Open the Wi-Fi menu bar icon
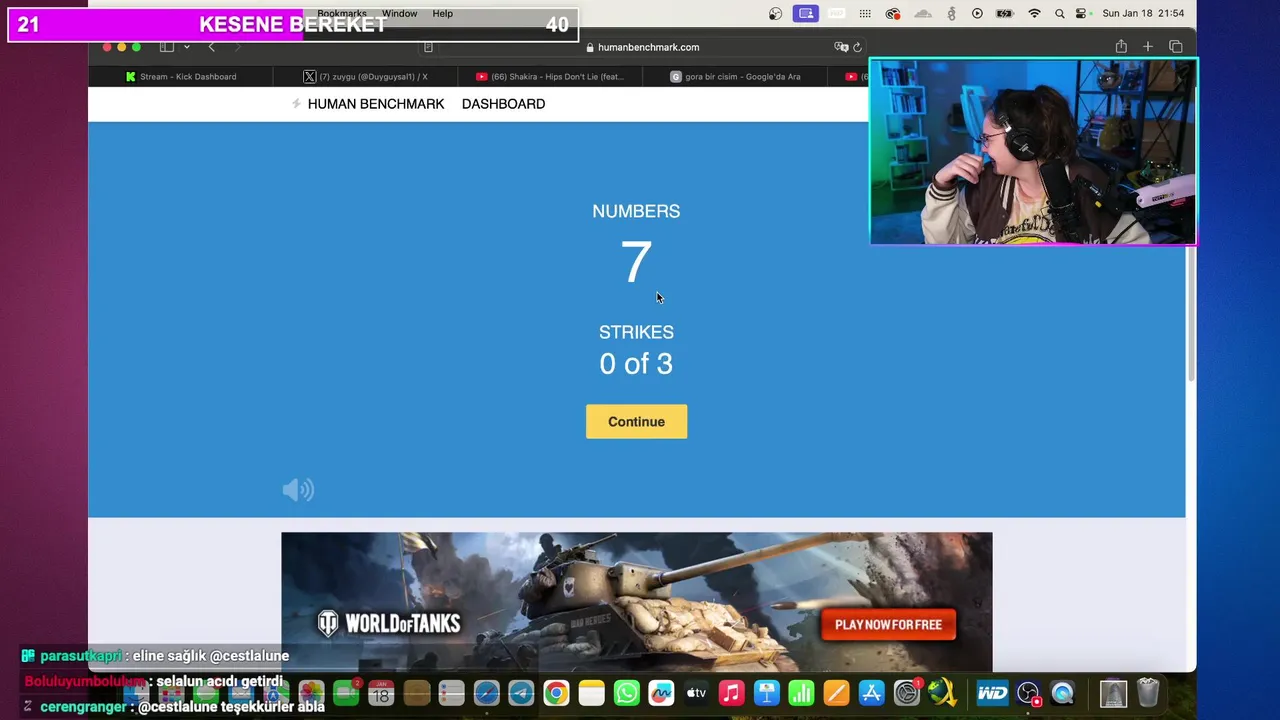The width and height of the screenshot is (1280, 720). (1035, 14)
